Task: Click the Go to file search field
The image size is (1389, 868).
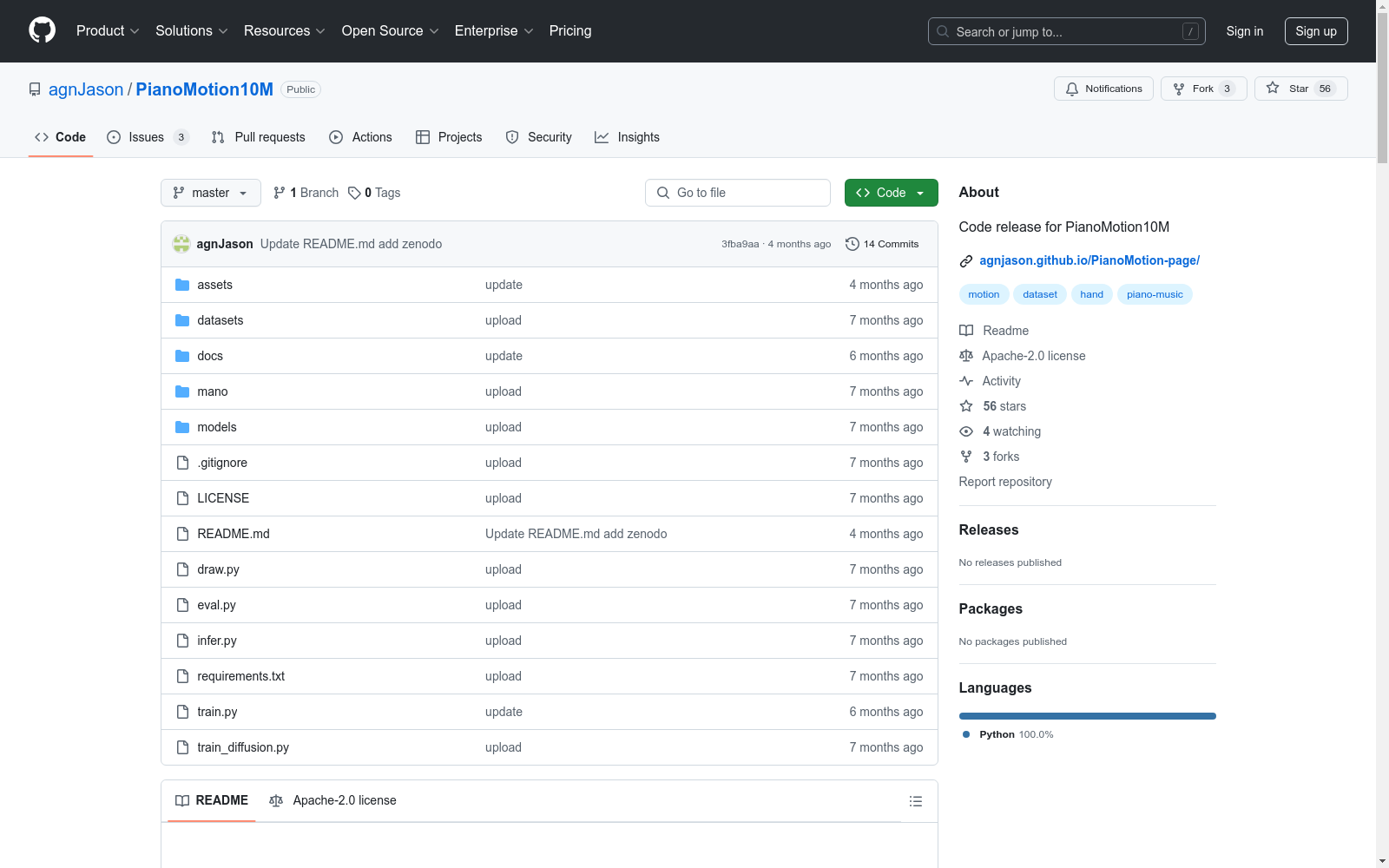Action: pyautogui.click(x=738, y=193)
